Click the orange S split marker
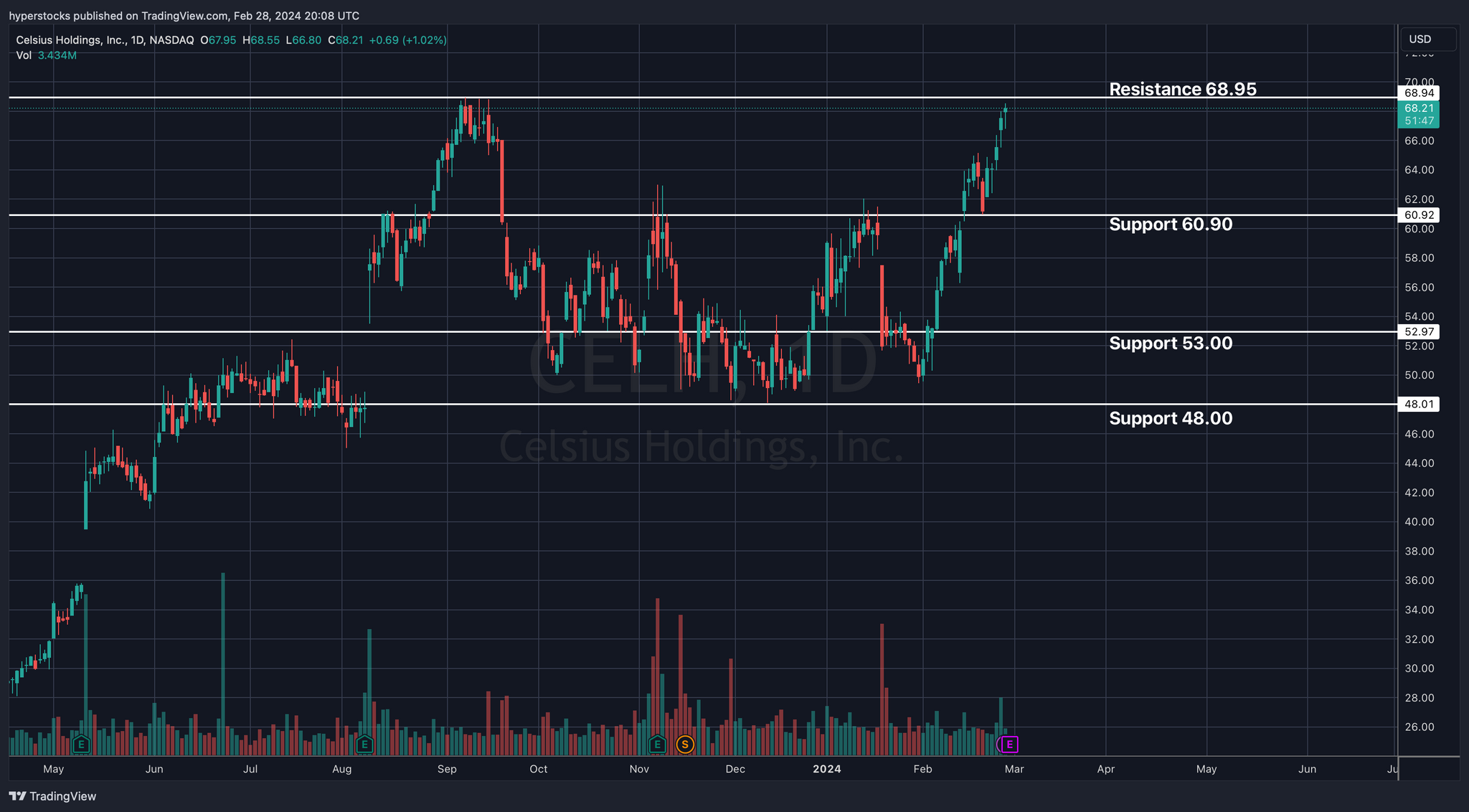Viewport: 1469px width, 812px height. (685, 745)
